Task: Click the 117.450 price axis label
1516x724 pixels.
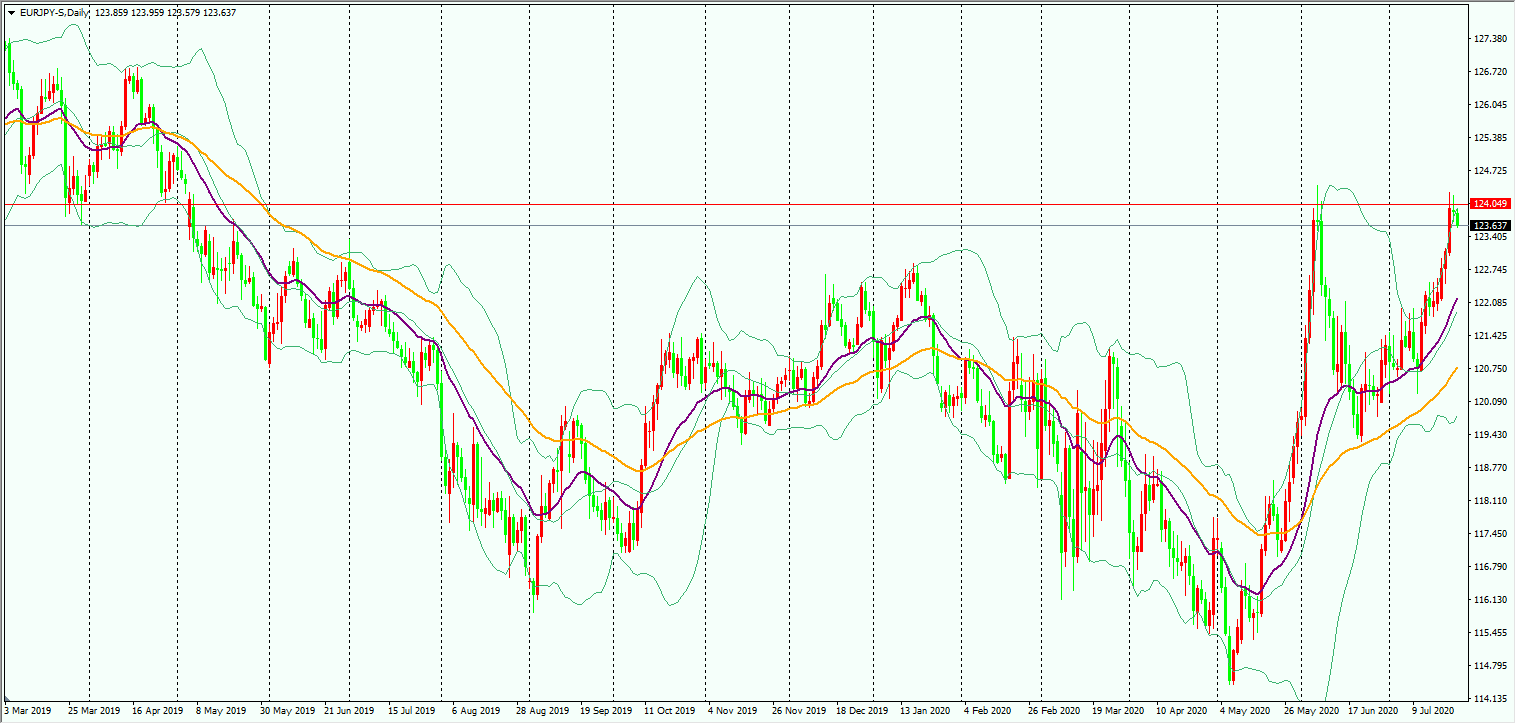Action: click(1491, 534)
